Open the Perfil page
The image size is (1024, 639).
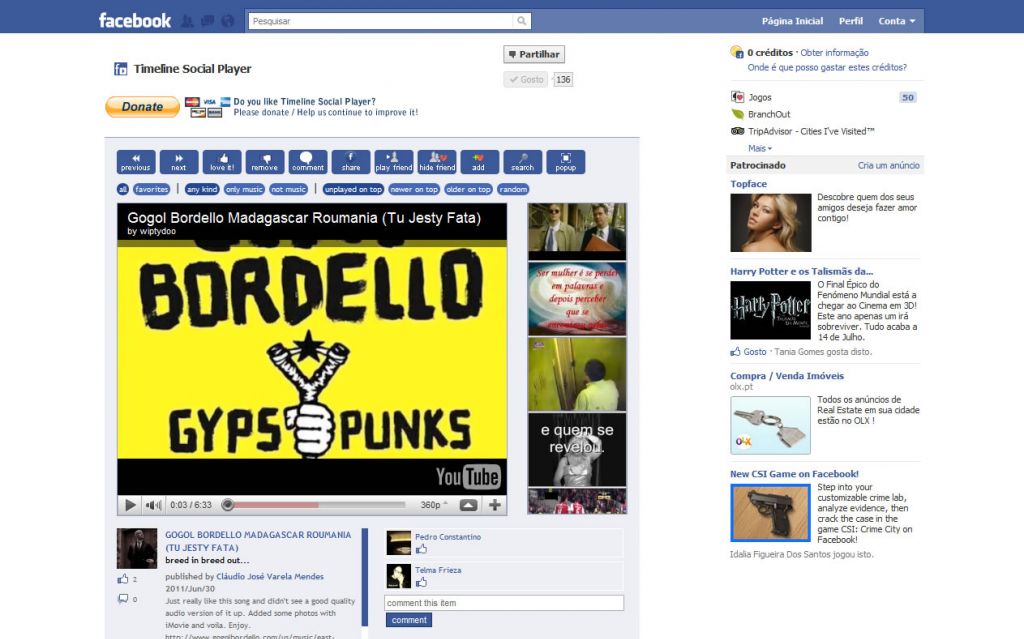[x=850, y=21]
